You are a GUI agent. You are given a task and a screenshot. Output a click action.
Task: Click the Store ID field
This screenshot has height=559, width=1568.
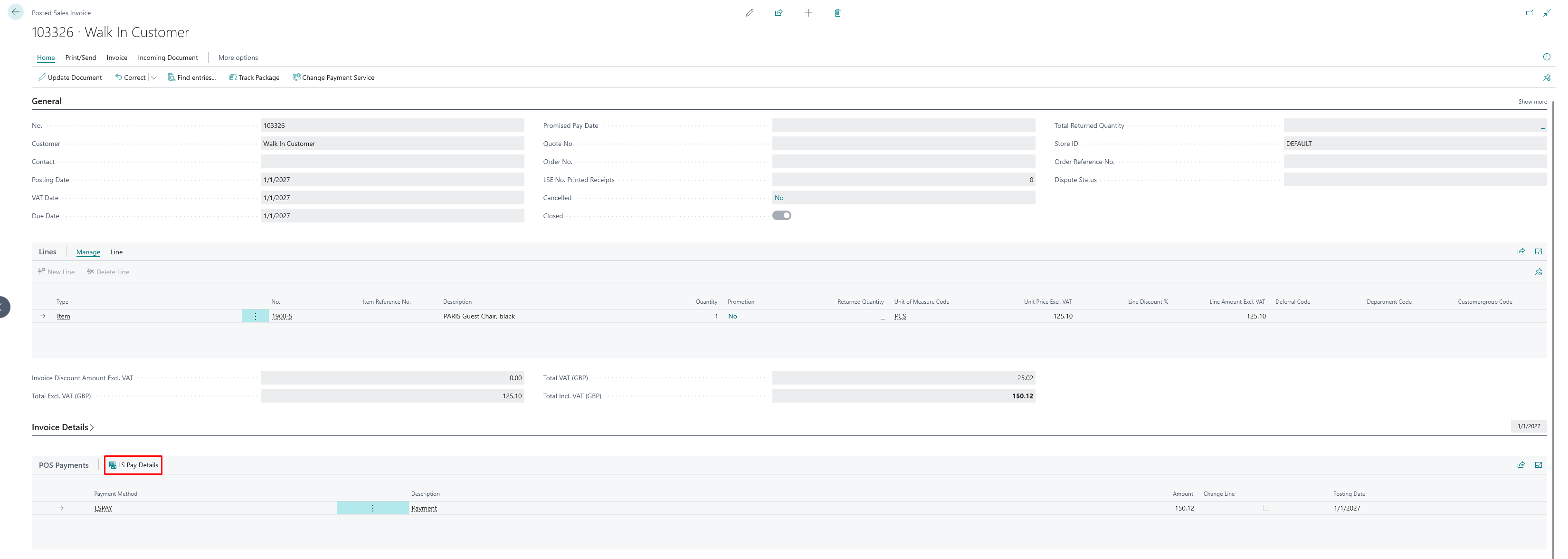[x=1414, y=144]
